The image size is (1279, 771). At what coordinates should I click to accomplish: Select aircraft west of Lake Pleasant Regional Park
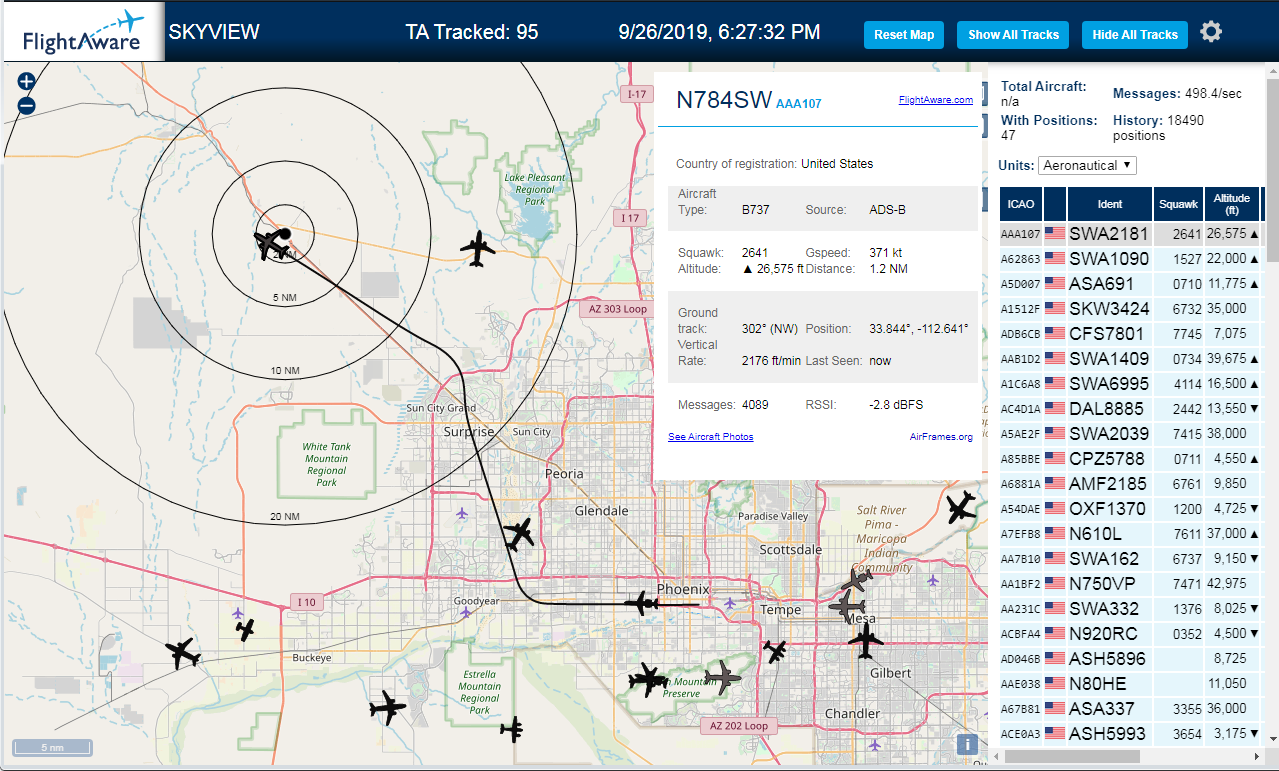(478, 248)
